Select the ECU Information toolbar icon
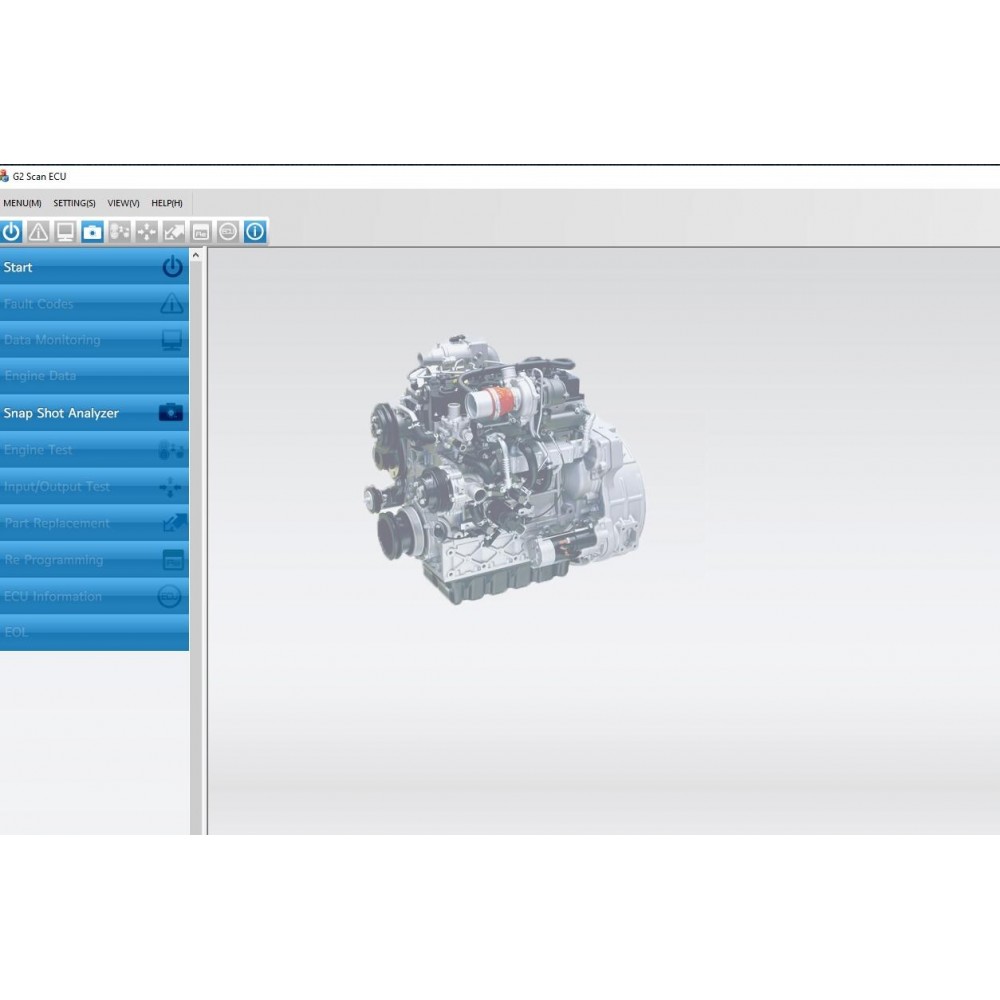The image size is (1000, 1000). pyautogui.click(x=228, y=231)
